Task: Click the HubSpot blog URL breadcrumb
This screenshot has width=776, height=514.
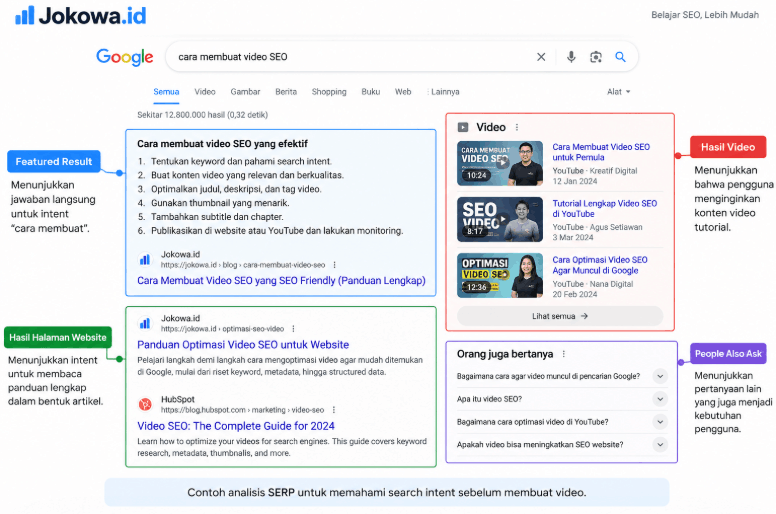Action: pos(242,410)
